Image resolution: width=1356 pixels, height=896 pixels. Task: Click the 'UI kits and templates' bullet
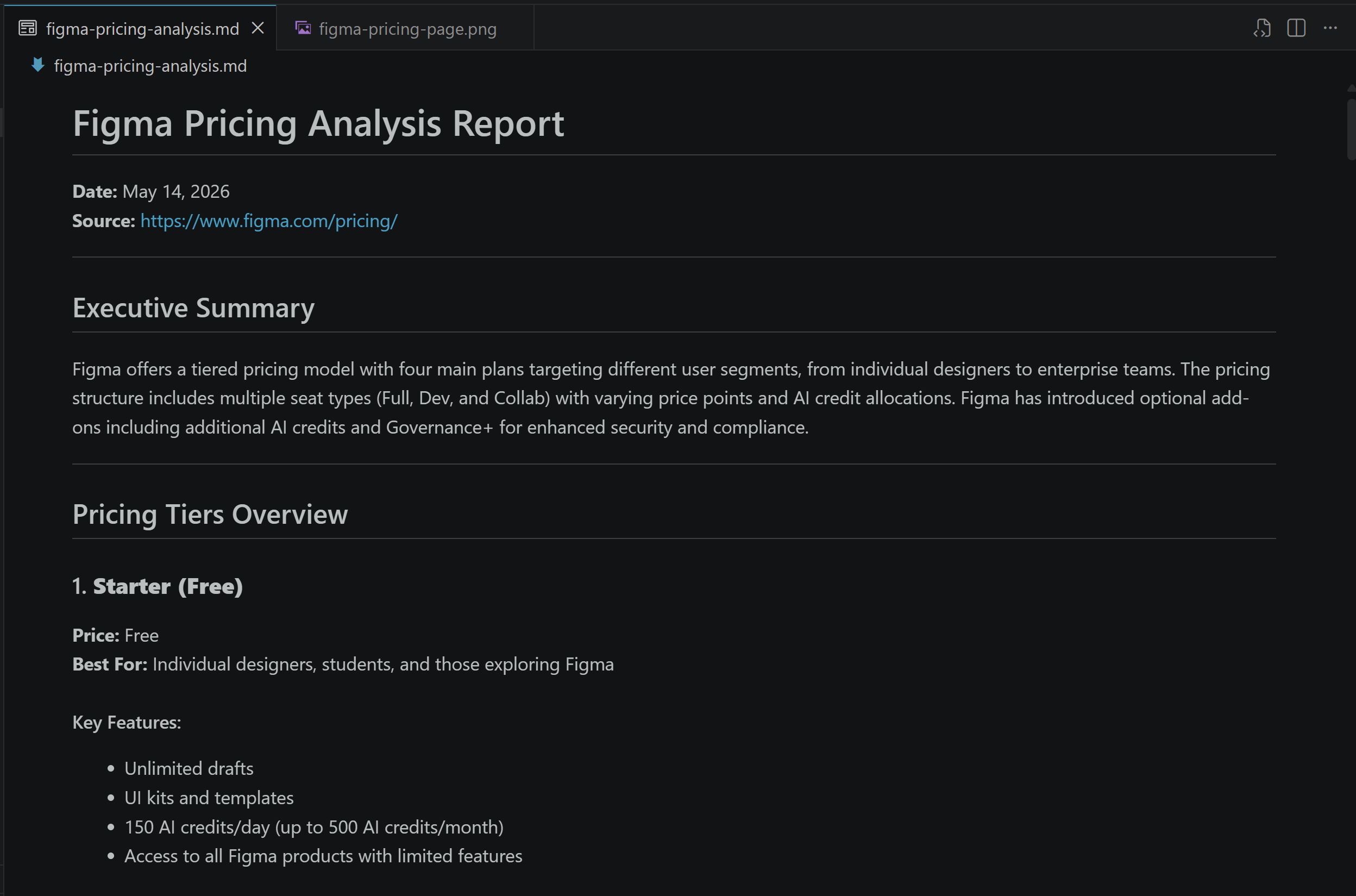[x=209, y=798]
